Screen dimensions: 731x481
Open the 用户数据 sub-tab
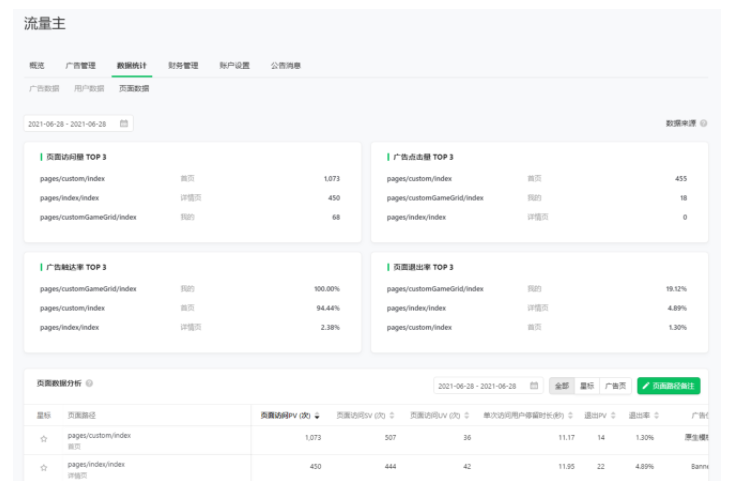click(x=89, y=89)
